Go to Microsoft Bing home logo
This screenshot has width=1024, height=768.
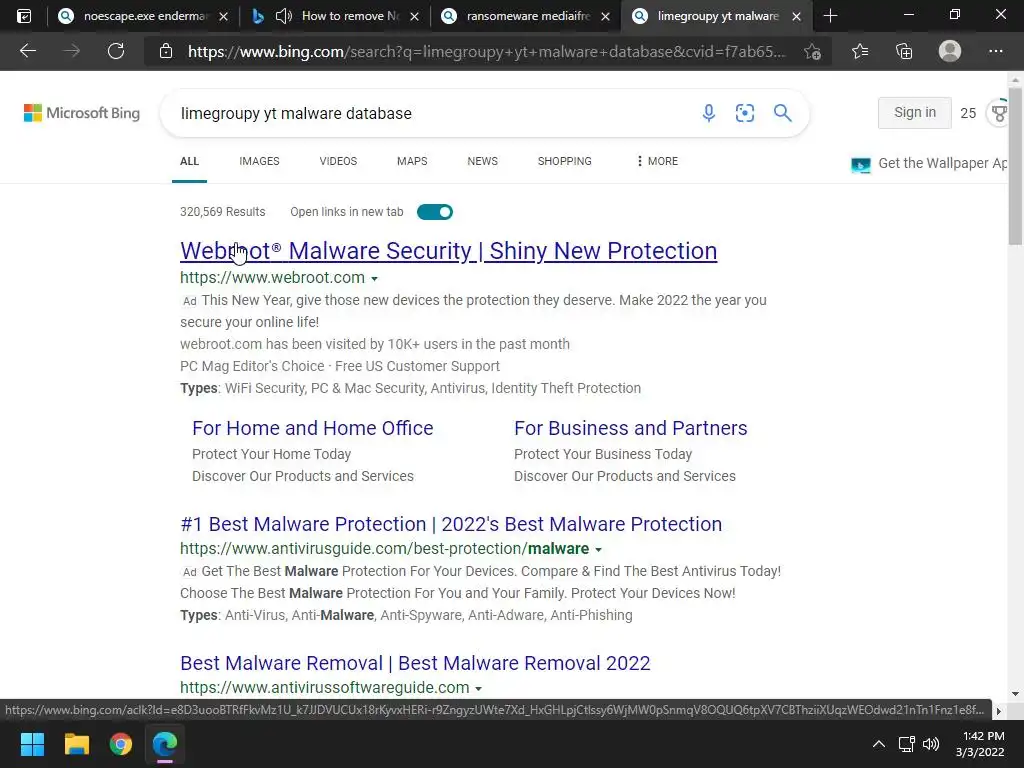click(x=82, y=113)
